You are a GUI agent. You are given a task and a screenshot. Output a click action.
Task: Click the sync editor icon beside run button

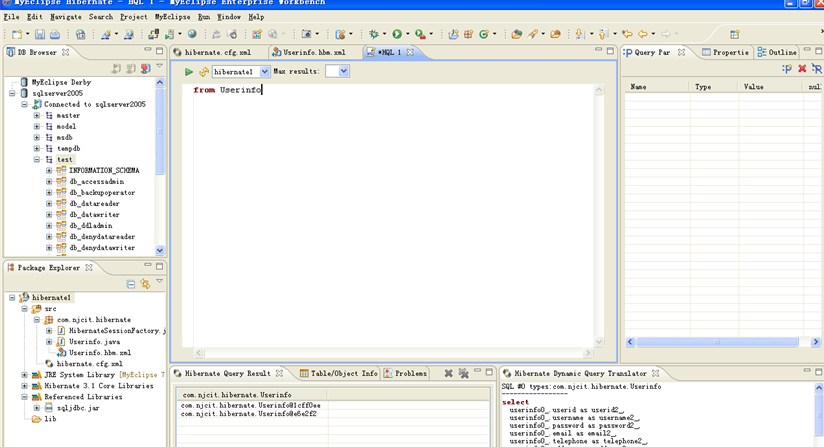pyautogui.click(x=203, y=72)
